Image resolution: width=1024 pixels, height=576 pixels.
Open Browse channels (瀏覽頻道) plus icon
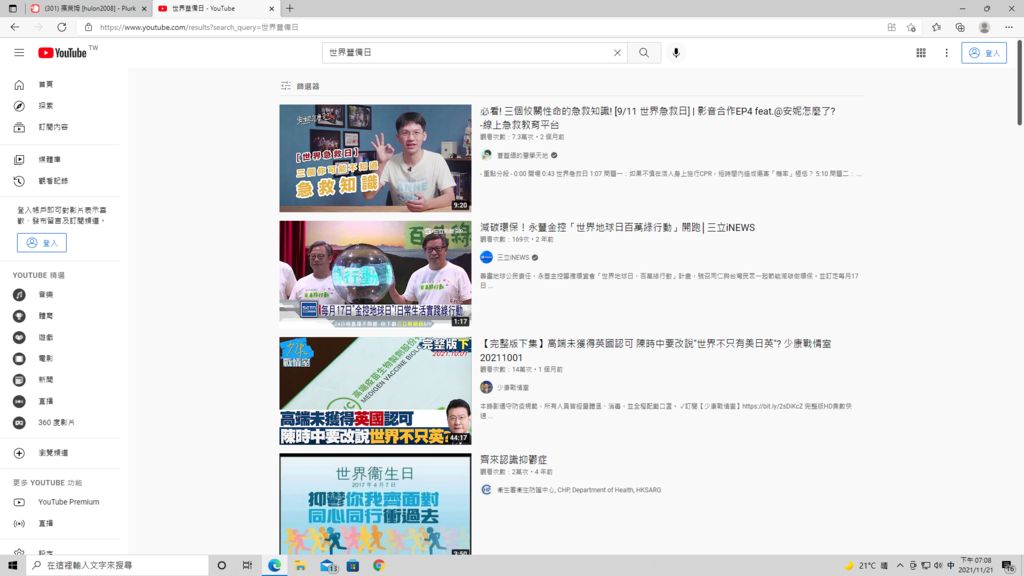[19, 453]
